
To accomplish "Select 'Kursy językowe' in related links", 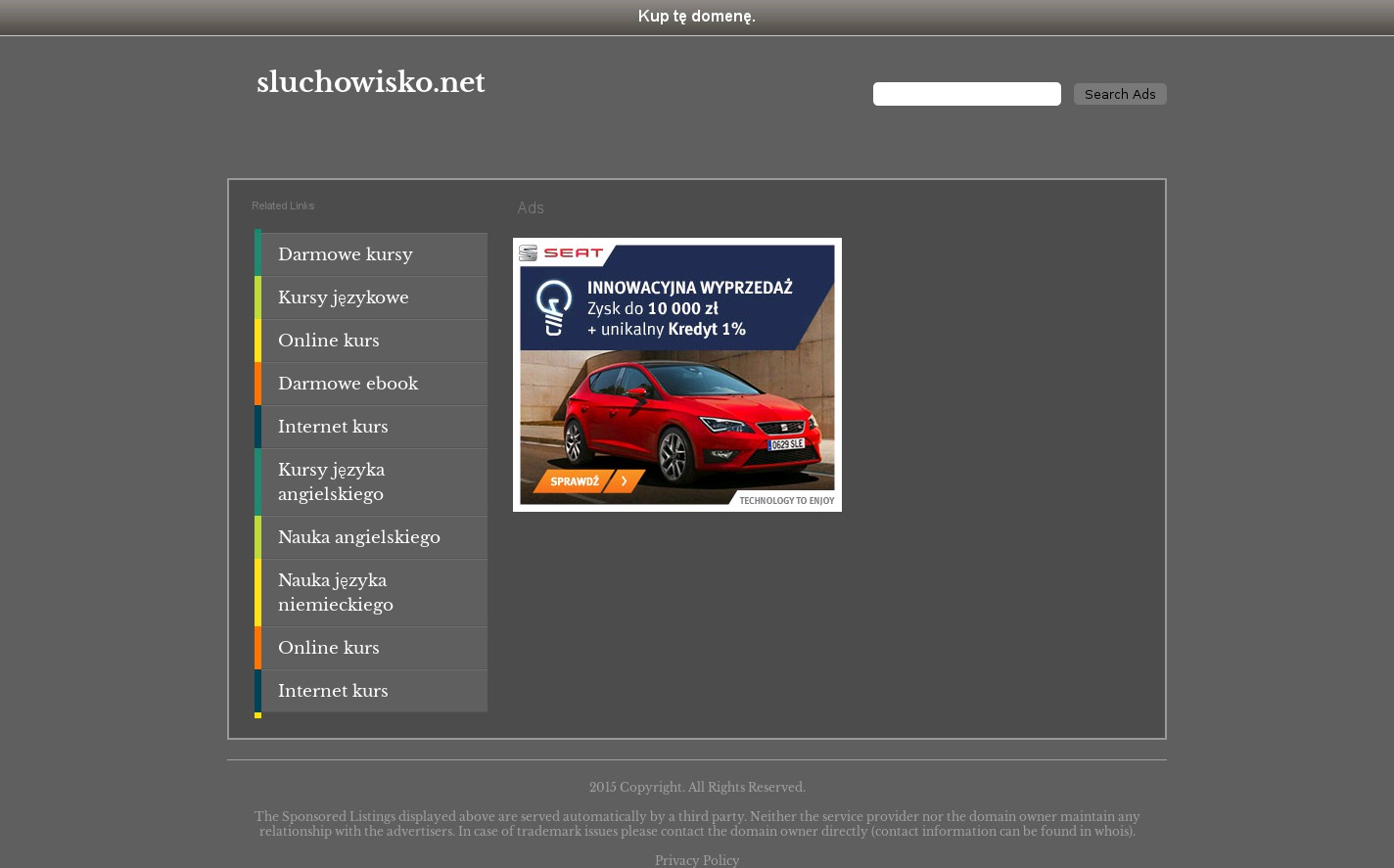I will 343,297.
